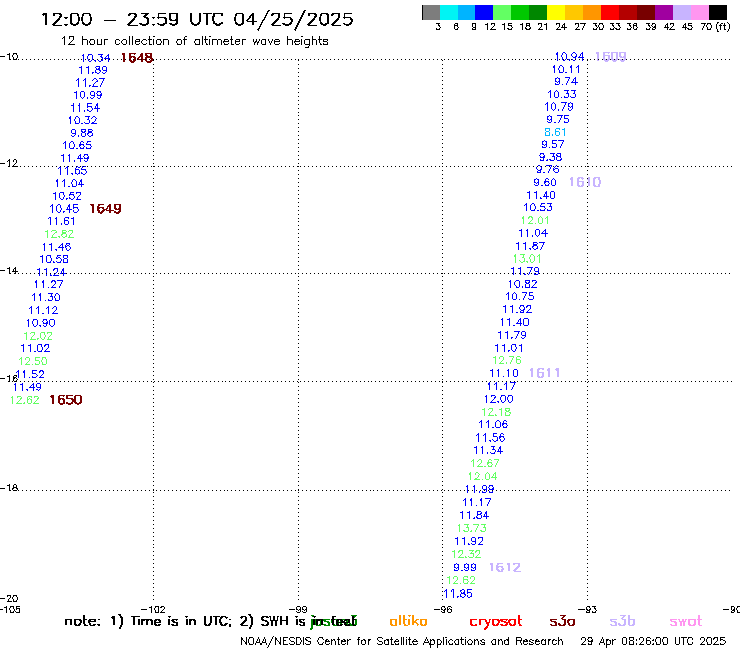
Task: Pick the pink swatch near the 70 label
Action: (x=700, y=12)
